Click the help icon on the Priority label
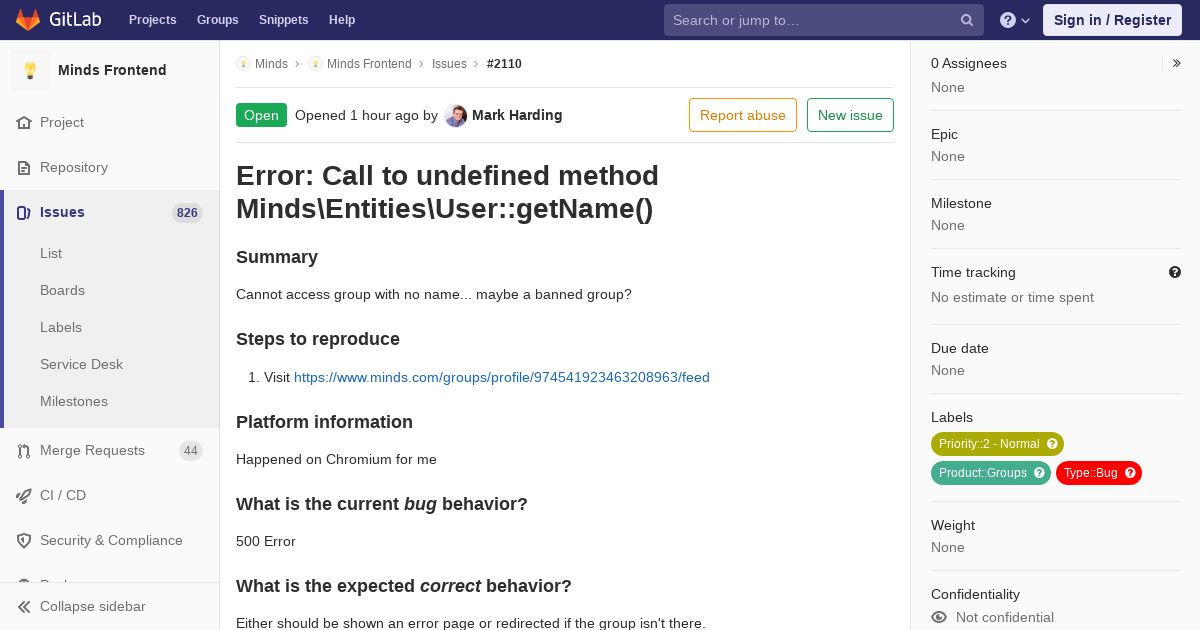Screen dimensions: 1200x630 click(1052, 444)
